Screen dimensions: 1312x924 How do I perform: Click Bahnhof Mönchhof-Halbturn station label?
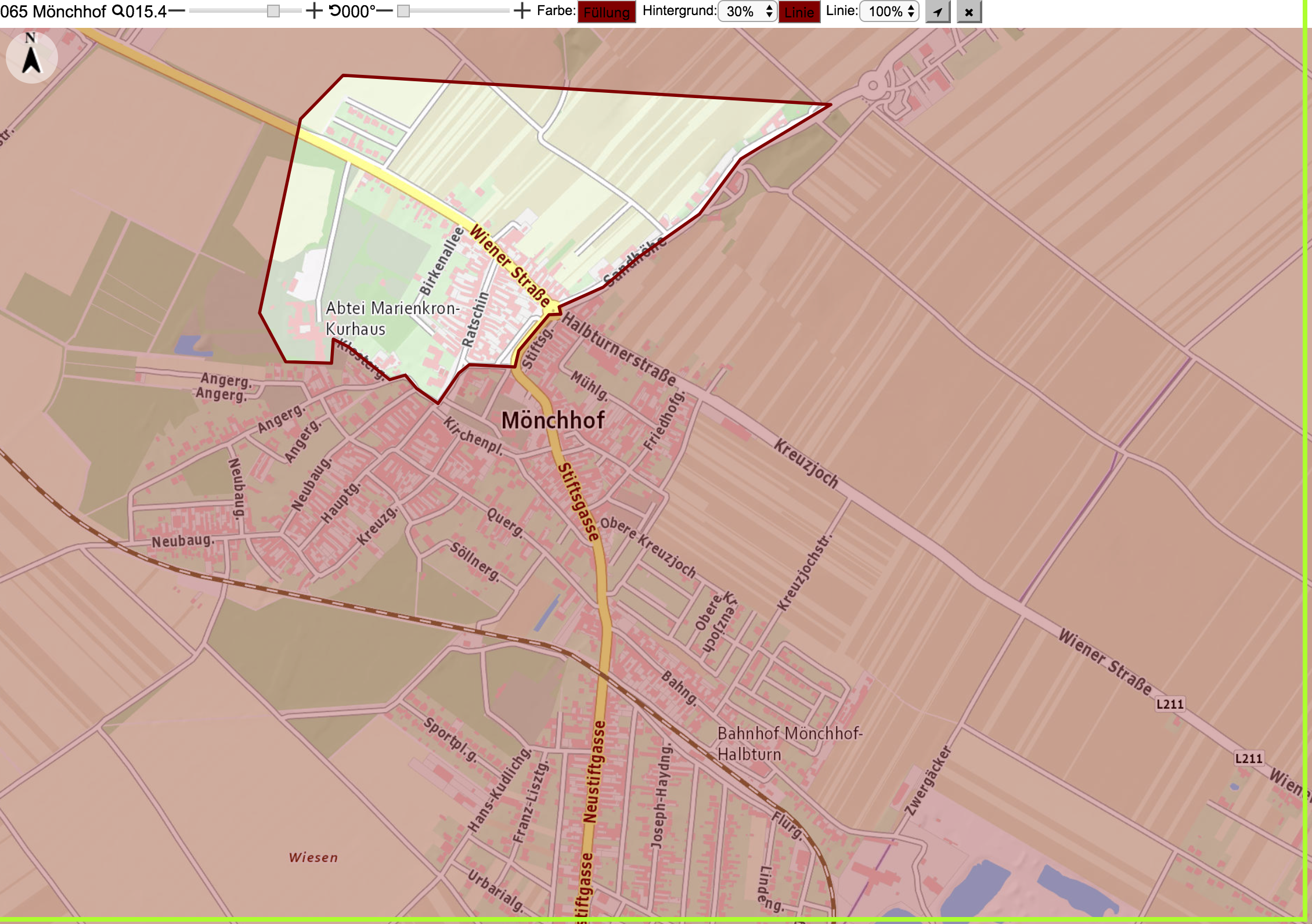coord(790,743)
